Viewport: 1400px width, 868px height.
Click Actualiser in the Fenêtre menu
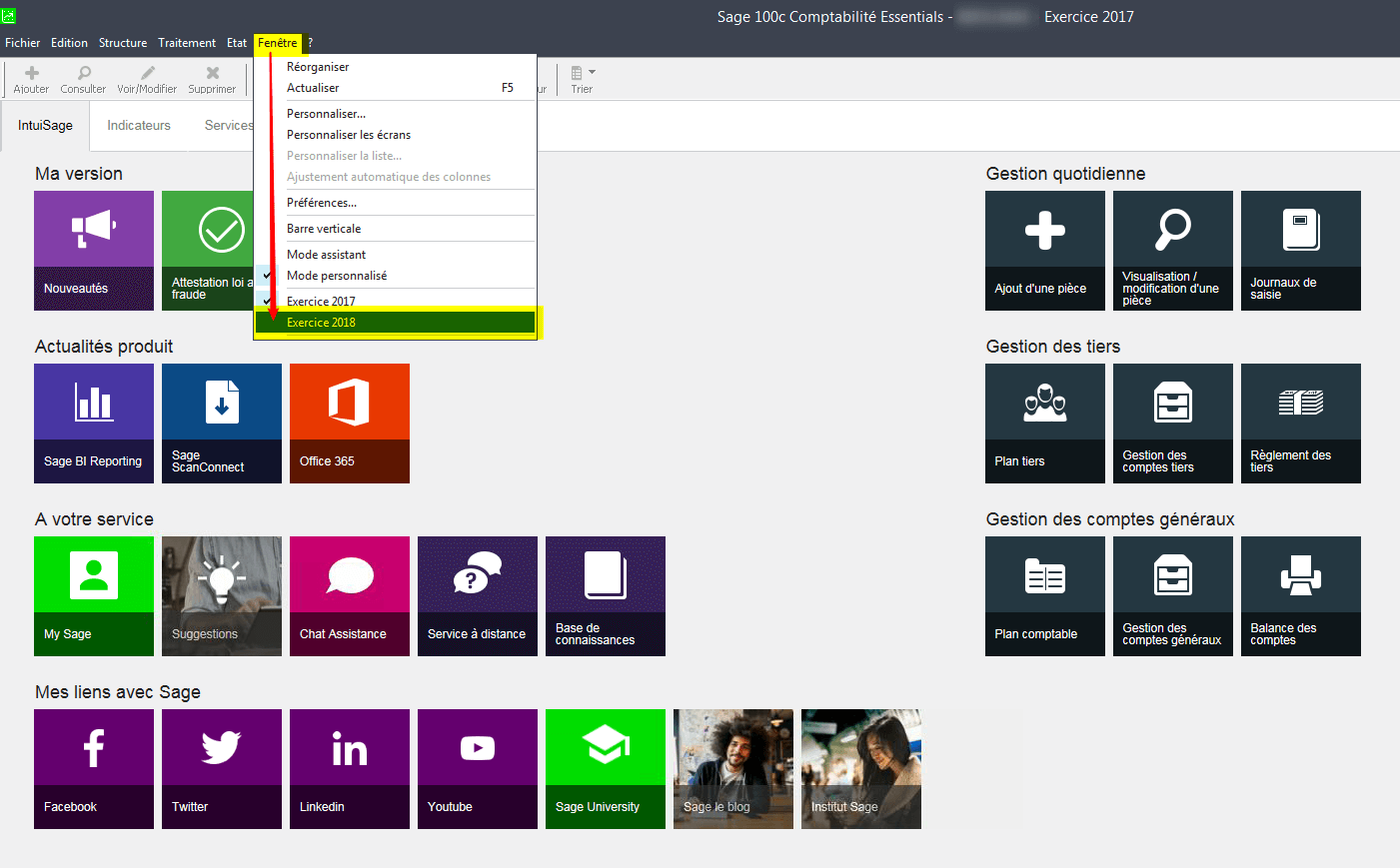click(x=313, y=88)
